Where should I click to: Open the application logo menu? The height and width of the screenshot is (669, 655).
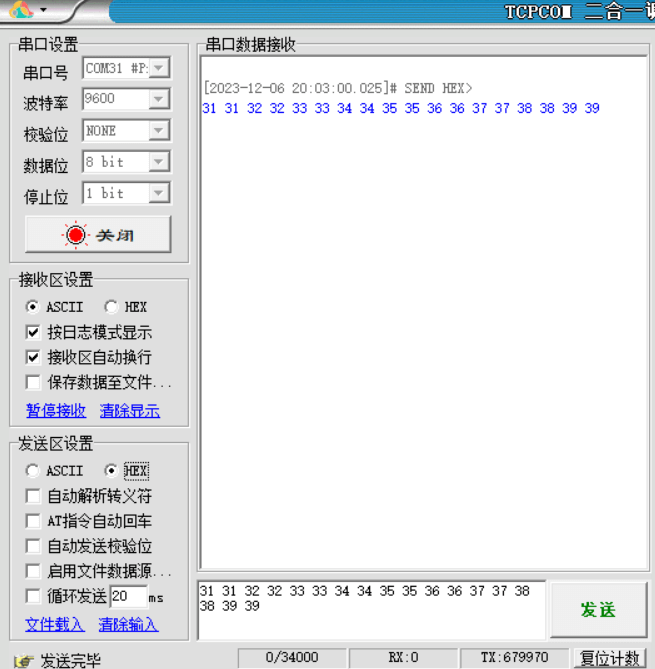pyautogui.click(x=21, y=9)
